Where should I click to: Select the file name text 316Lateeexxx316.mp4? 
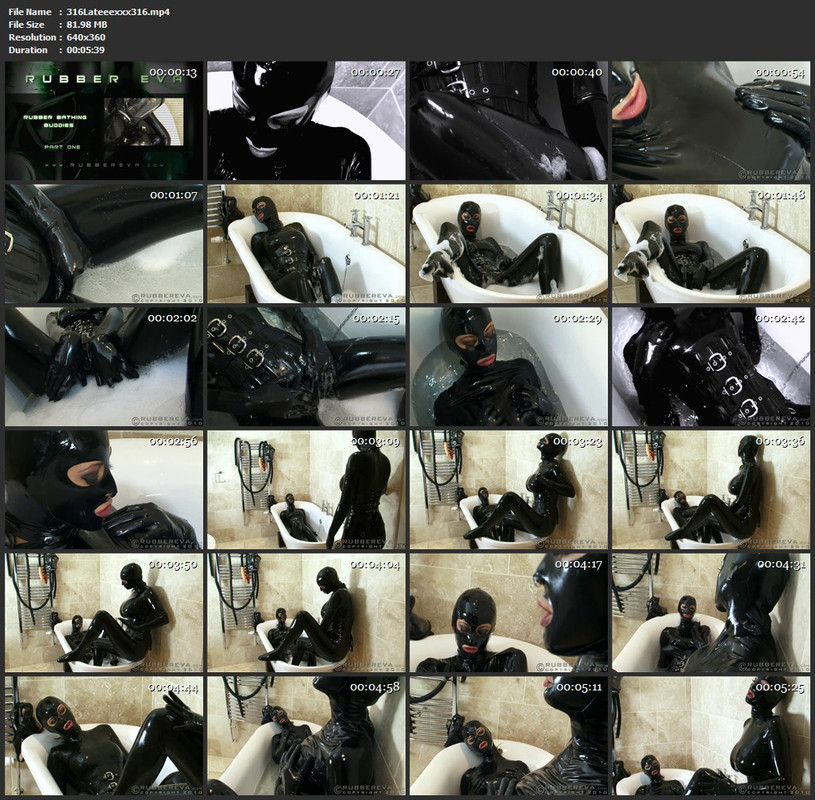pyautogui.click(x=118, y=11)
